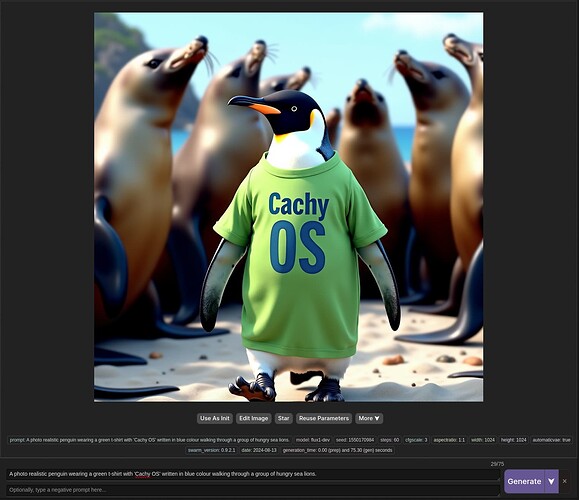This screenshot has height=500, width=579.
Task: Open the dropdown arrow beside Generate
Action: pyautogui.click(x=552, y=481)
